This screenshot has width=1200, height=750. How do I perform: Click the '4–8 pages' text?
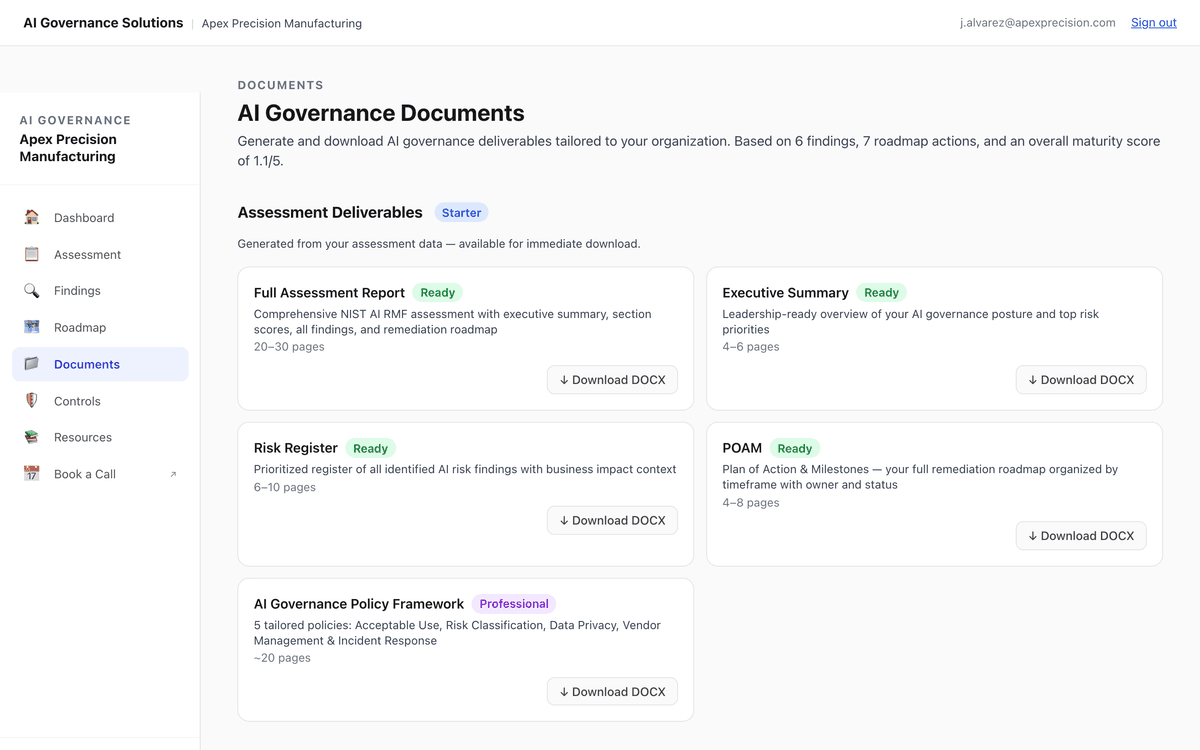pos(751,503)
